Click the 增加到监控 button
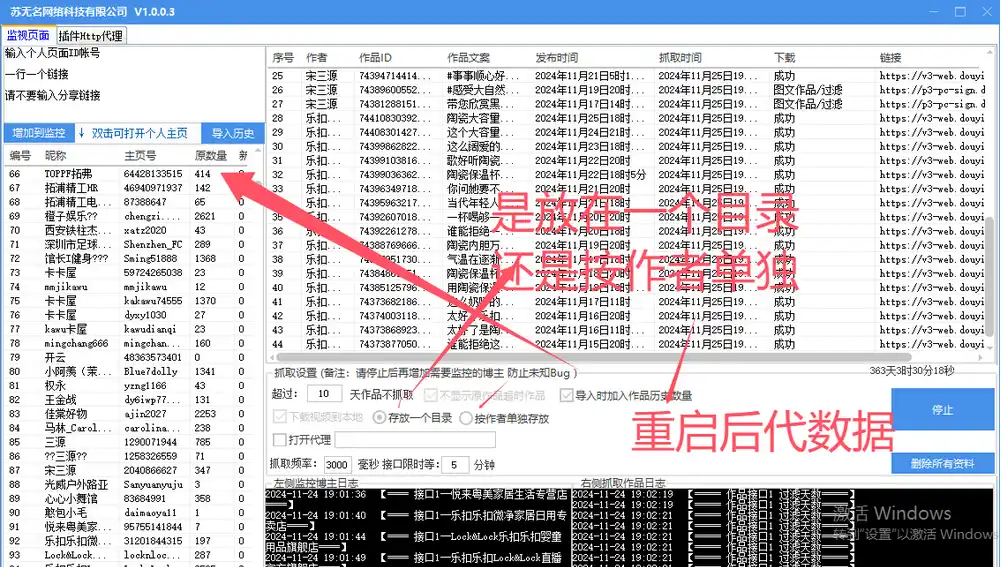1002x567 pixels. pyautogui.click(x=38, y=133)
